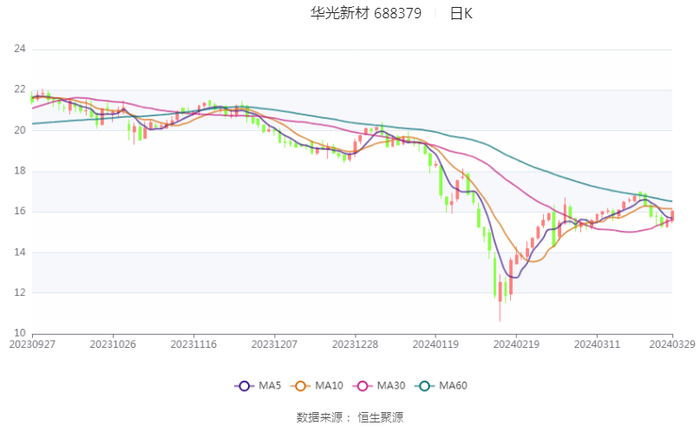Disable the MA60 legend text entry

click(456, 386)
